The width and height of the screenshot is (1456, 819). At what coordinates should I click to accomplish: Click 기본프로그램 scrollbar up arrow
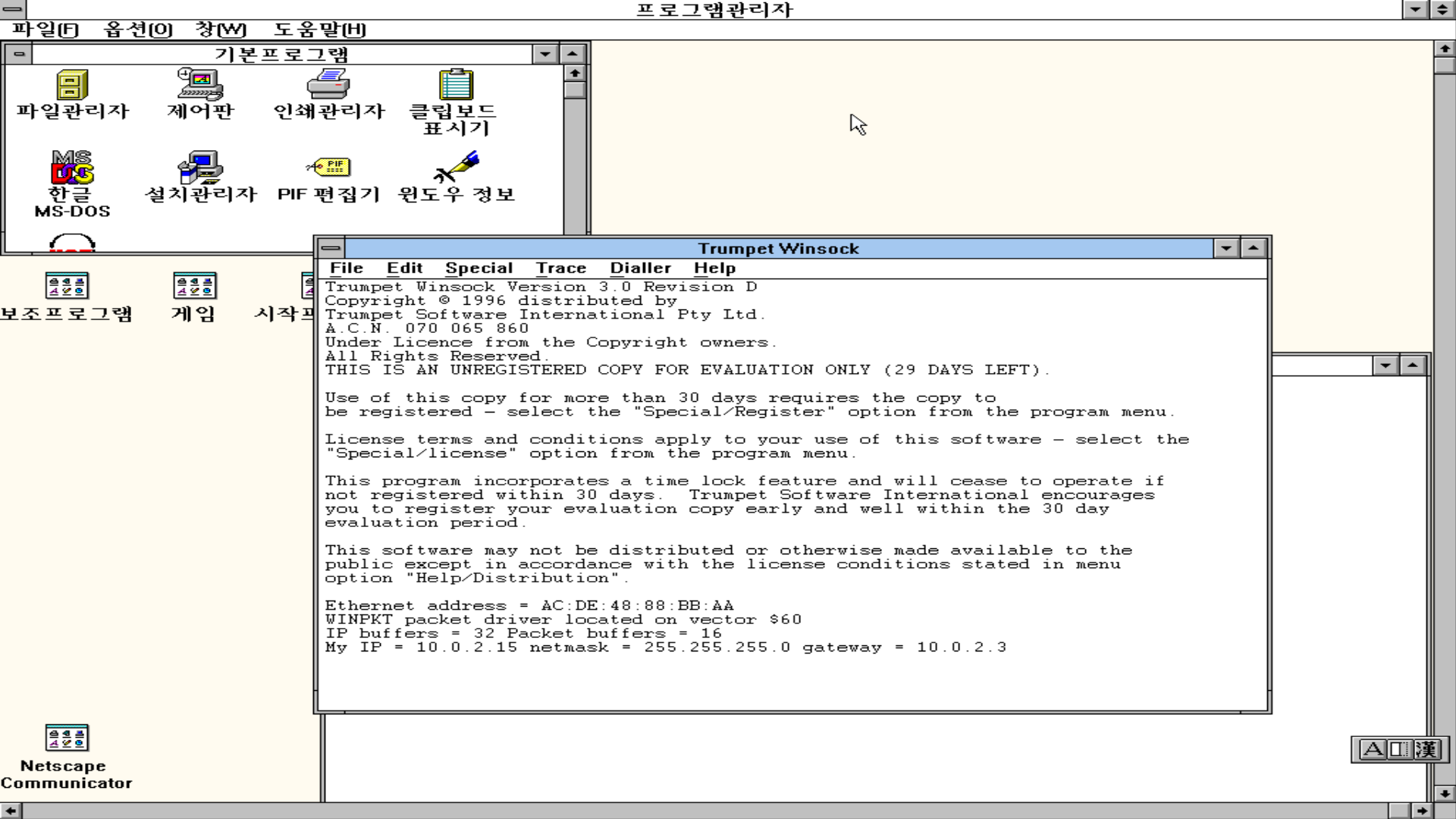tap(575, 73)
